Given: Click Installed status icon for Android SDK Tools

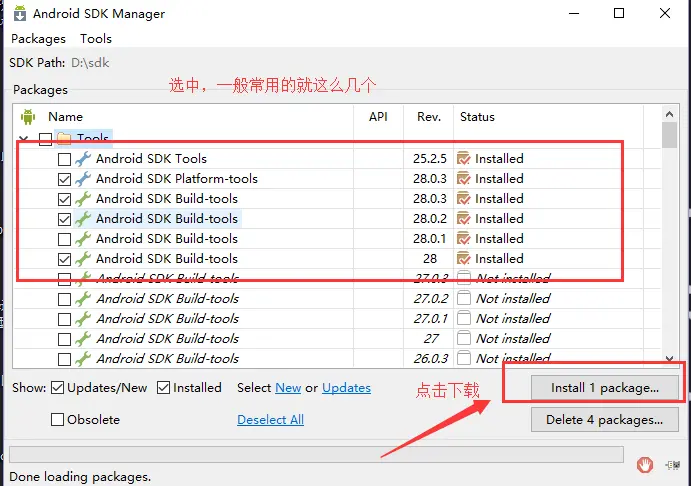Looking at the screenshot, I should (464, 159).
